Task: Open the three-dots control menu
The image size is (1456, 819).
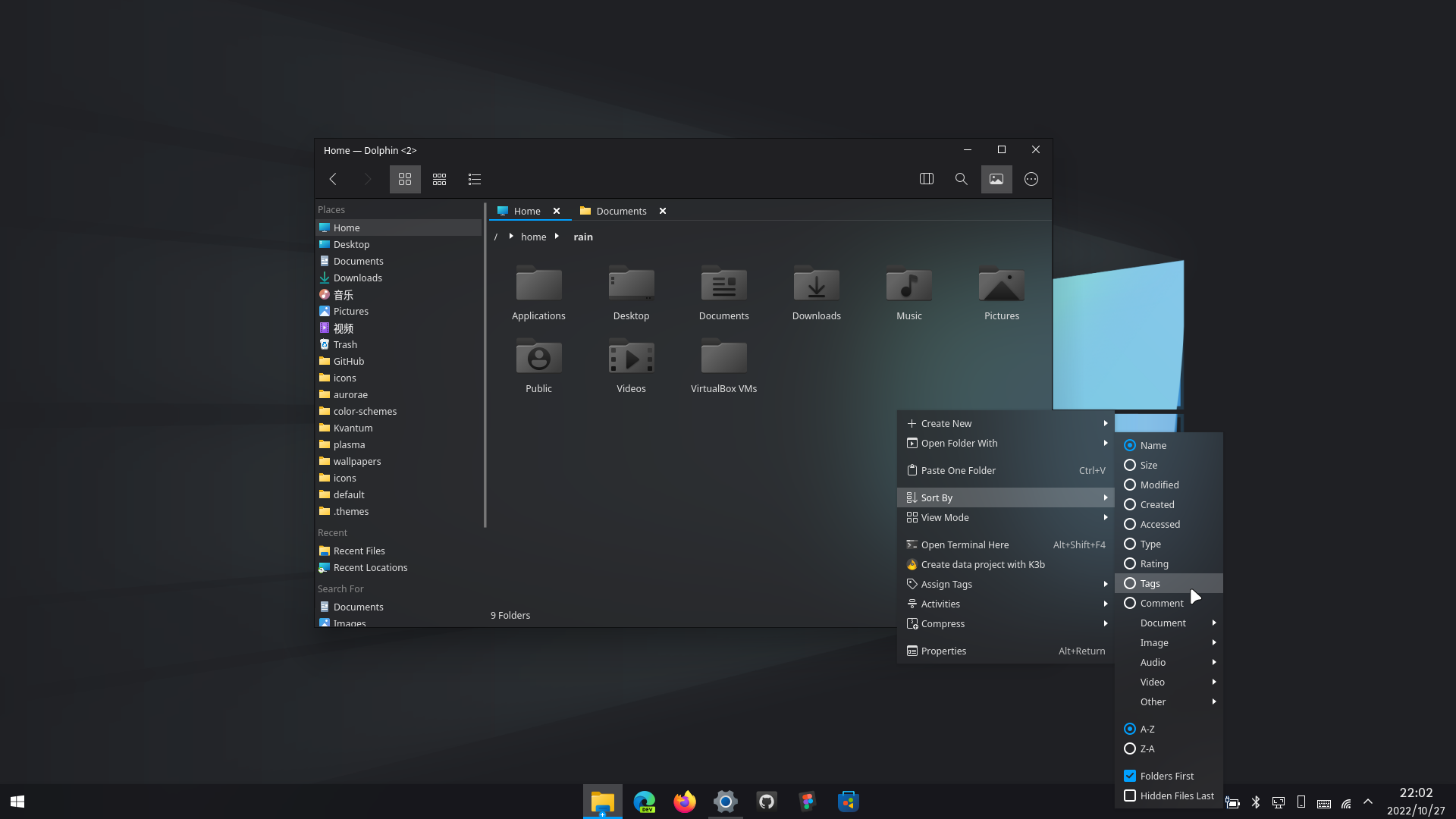Action: (1031, 179)
